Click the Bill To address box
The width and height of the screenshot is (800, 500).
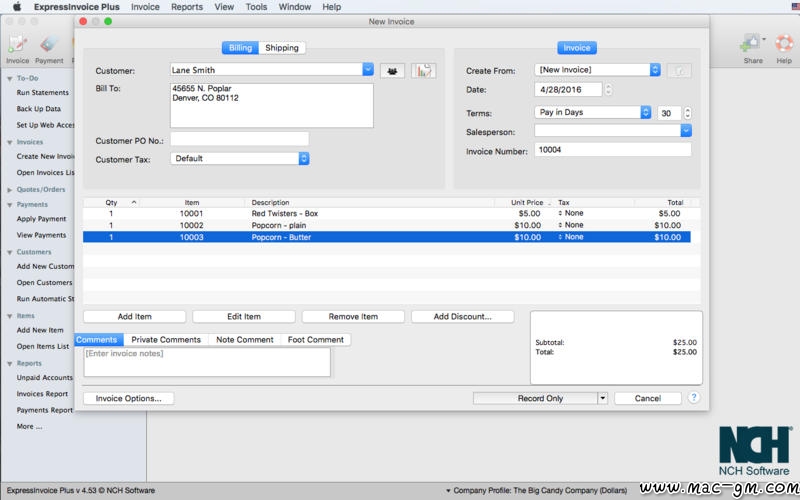click(x=271, y=106)
